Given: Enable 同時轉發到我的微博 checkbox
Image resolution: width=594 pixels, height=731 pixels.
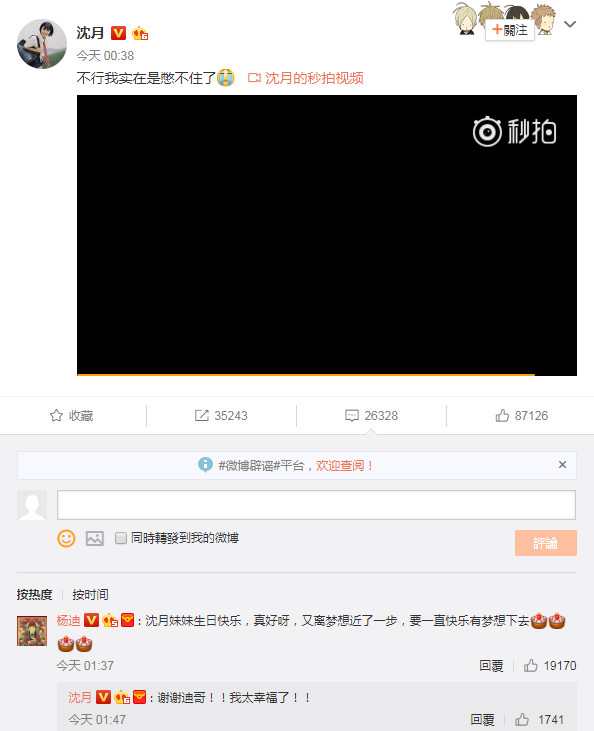Looking at the screenshot, I should click(121, 538).
